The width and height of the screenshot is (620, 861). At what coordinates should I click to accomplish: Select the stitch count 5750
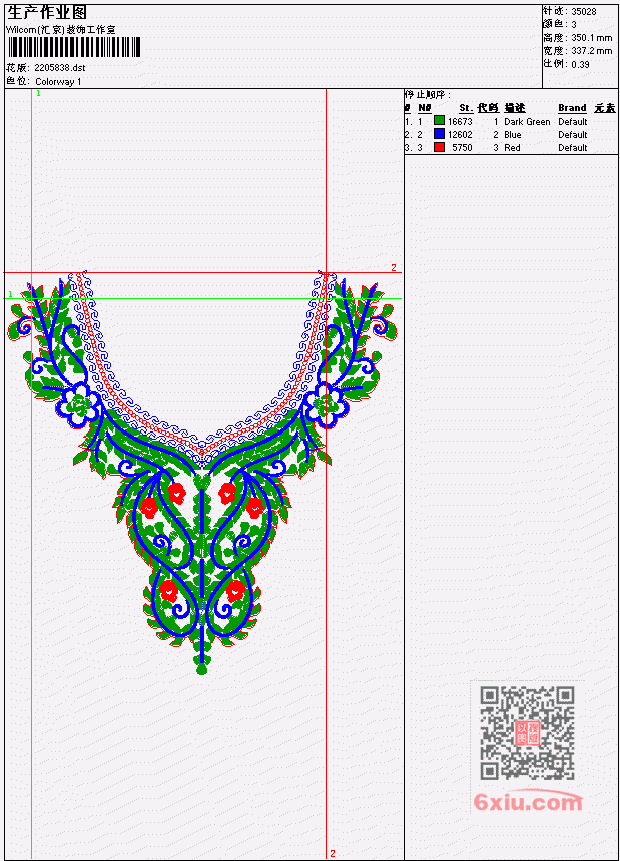pos(462,148)
